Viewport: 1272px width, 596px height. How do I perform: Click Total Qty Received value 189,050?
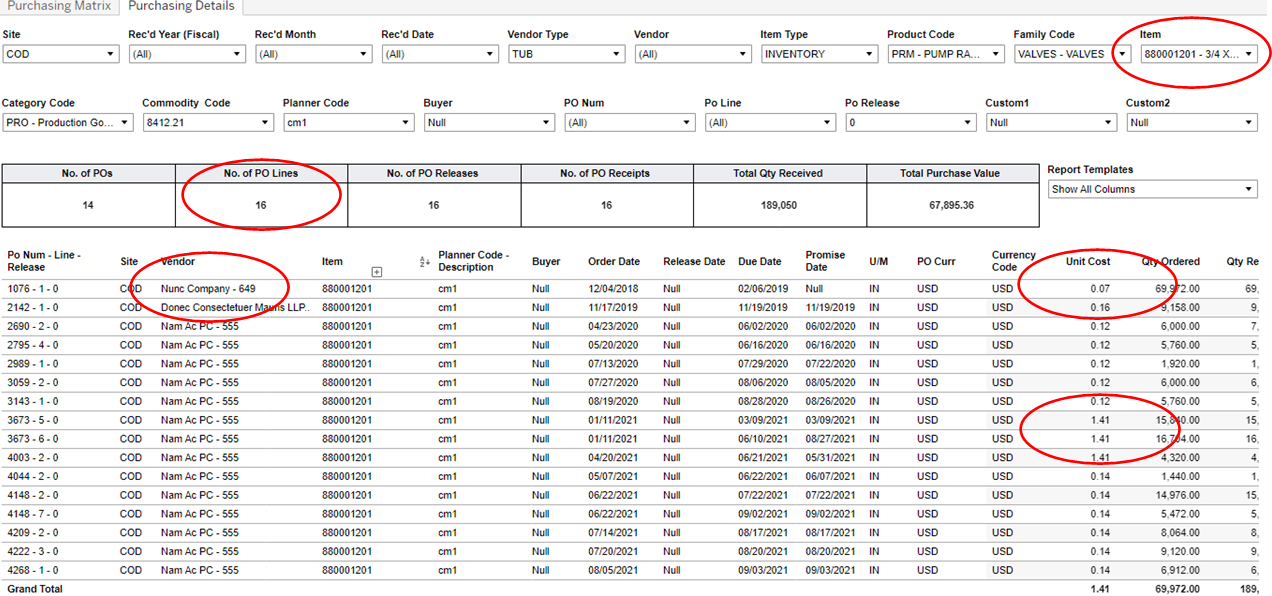(x=780, y=204)
